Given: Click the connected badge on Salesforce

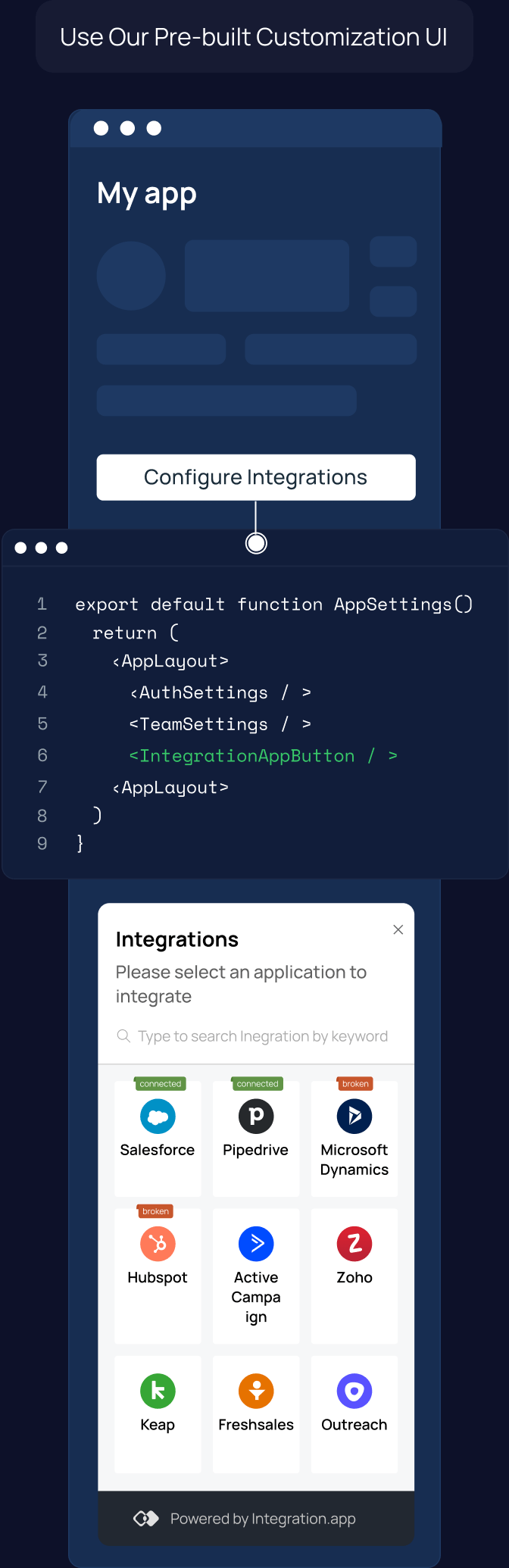Looking at the screenshot, I should pyautogui.click(x=160, y=1084).
